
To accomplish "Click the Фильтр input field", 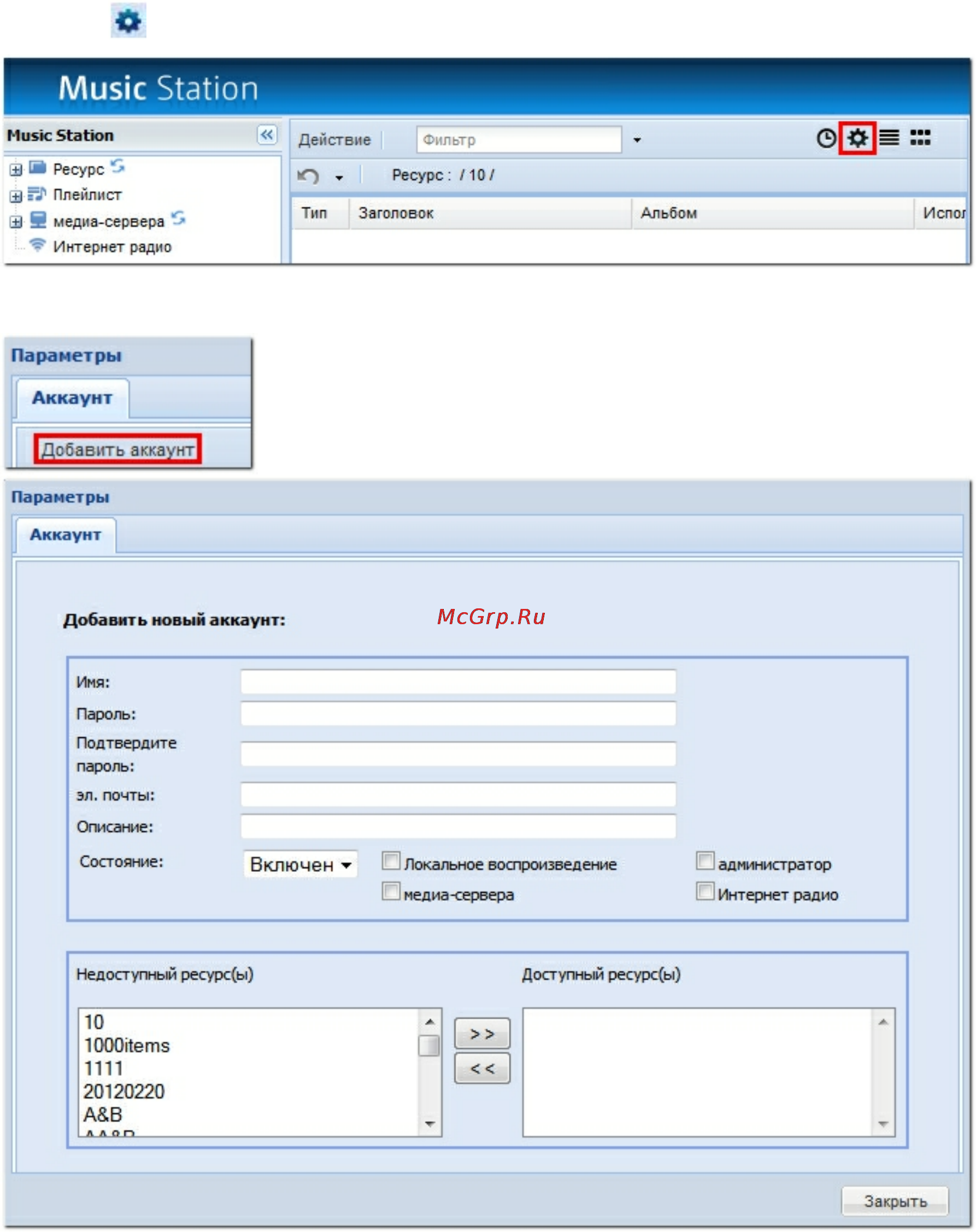I will click(x=518, y=139).
